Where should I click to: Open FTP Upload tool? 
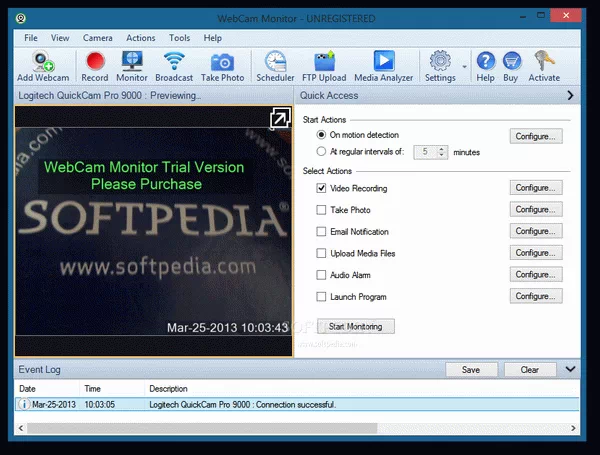[324, 62]
